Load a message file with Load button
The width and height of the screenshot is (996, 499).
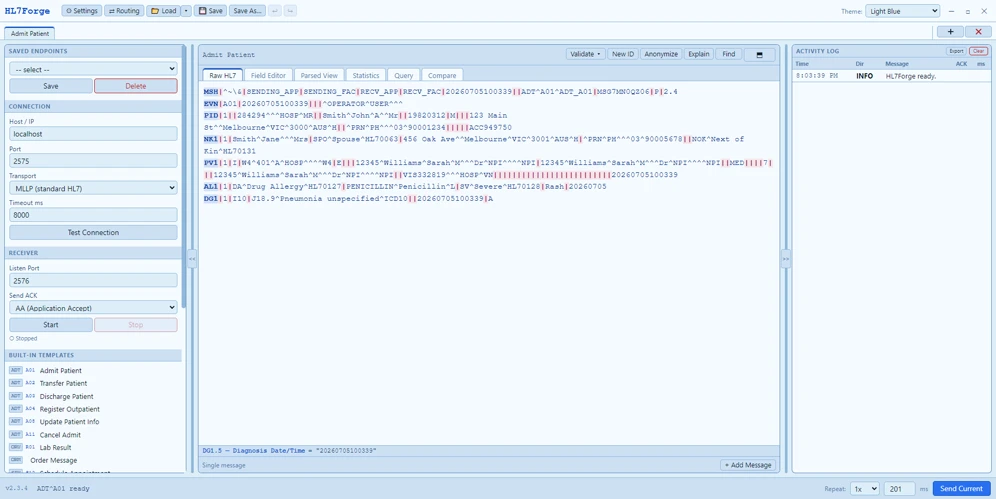coord(163,11)
